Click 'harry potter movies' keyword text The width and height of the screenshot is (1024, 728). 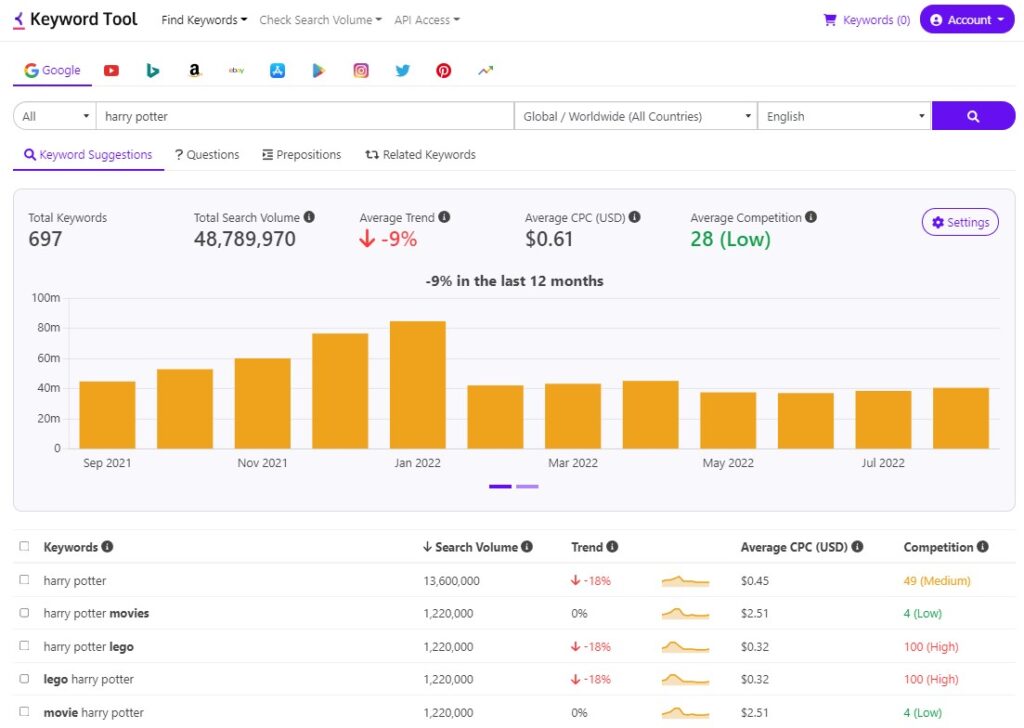96,613
